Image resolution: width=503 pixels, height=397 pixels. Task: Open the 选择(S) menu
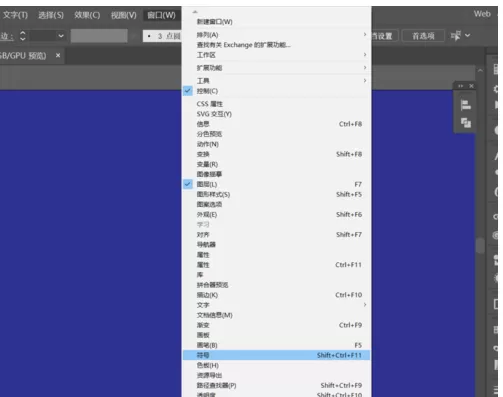pyautogui.click(x=51, y=15)
